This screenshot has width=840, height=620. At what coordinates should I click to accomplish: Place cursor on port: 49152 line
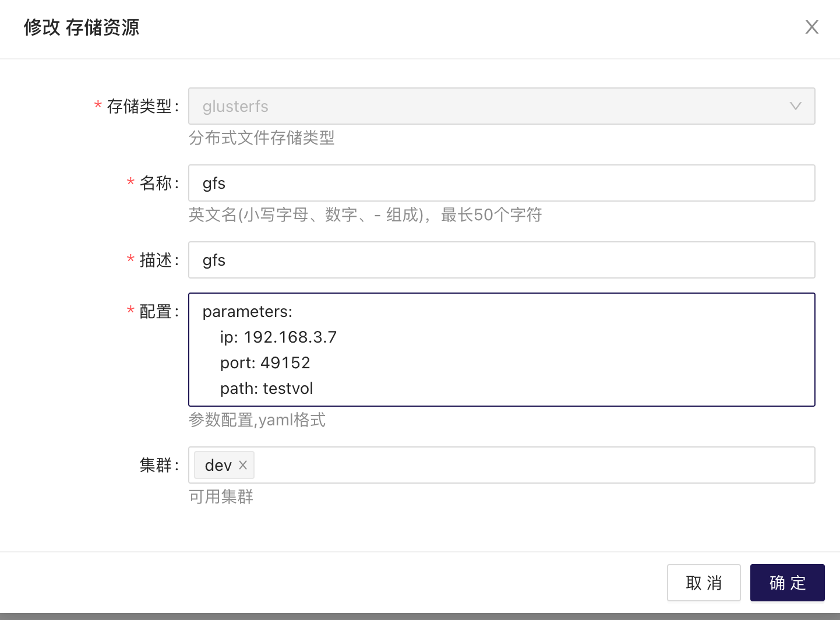pyautogui.click(x=265, y=363)
